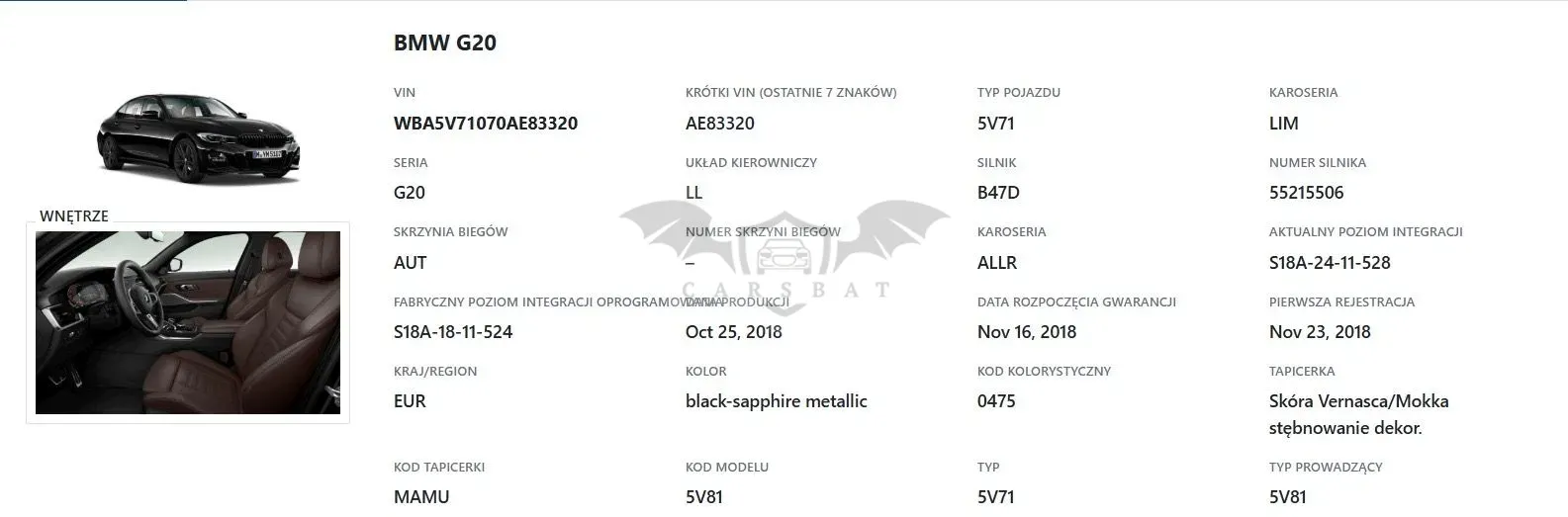
Task: Click current integration level S18A-24-11-528
Action: (1330, 263)
